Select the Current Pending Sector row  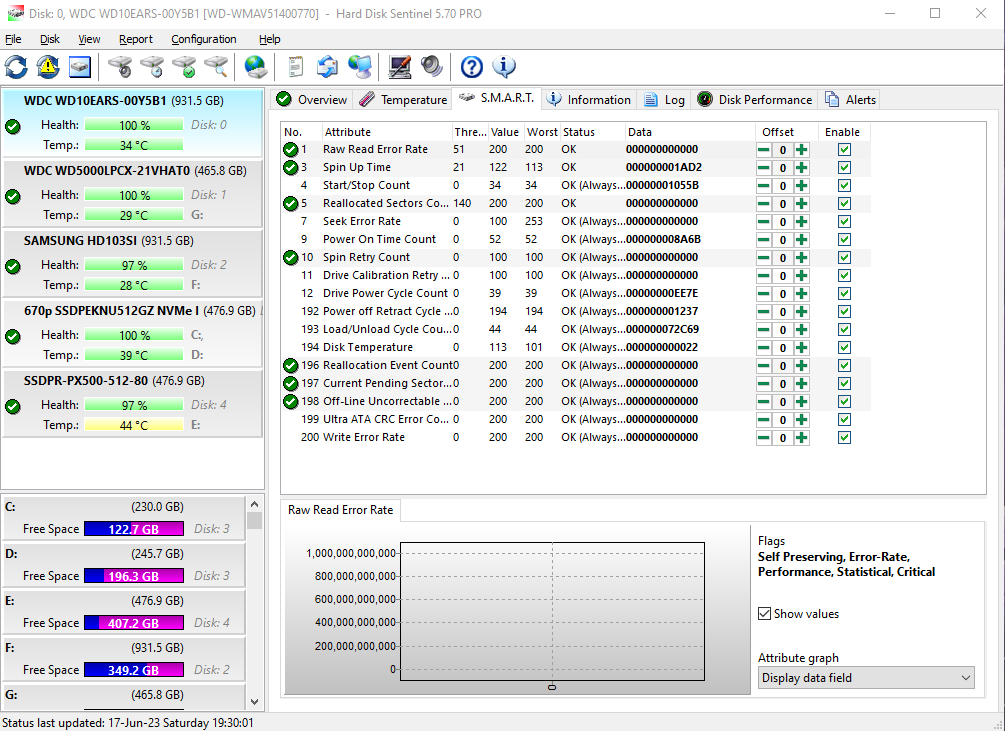coord(576,383)
